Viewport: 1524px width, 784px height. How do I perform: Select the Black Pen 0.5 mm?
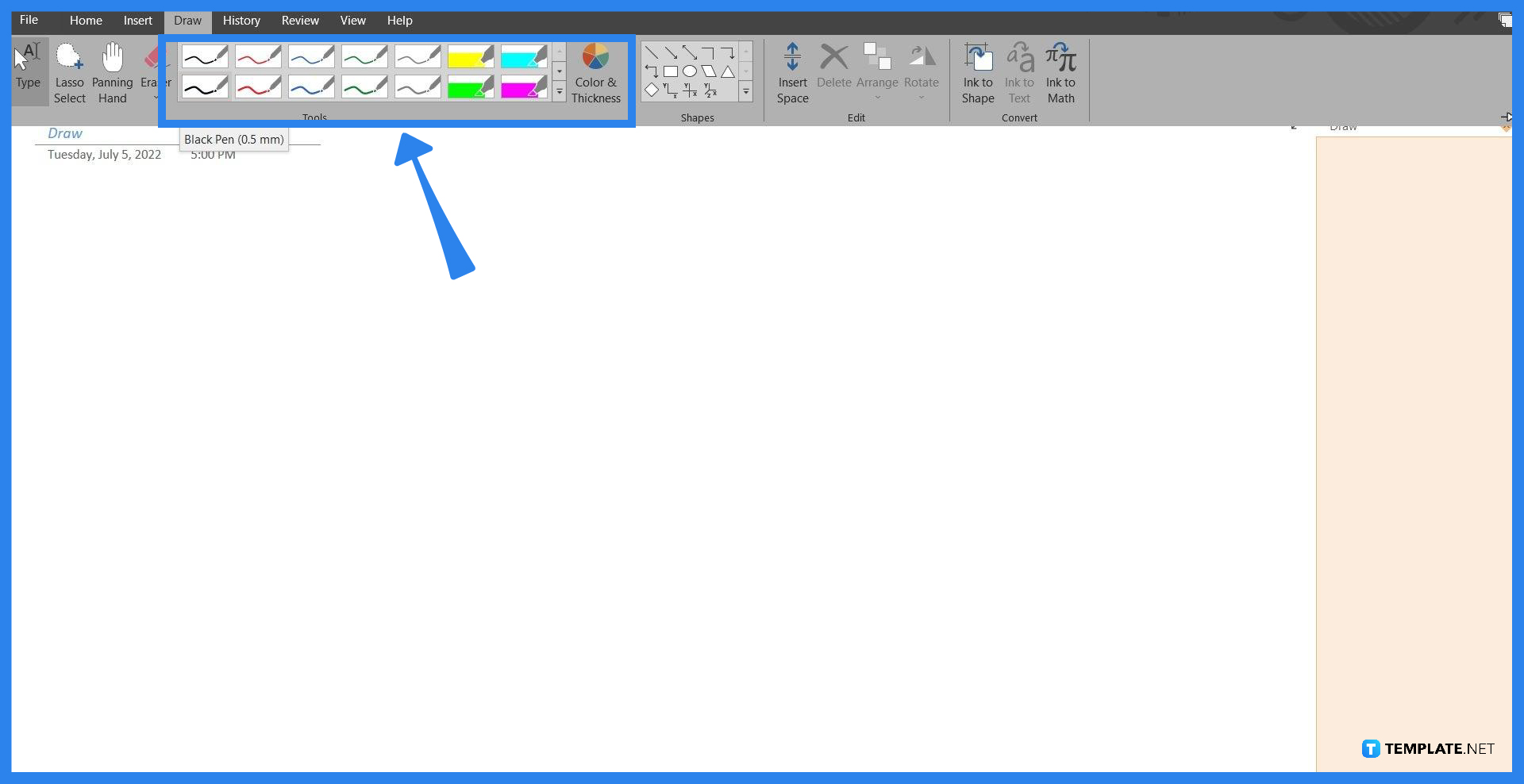click(204, 56)
